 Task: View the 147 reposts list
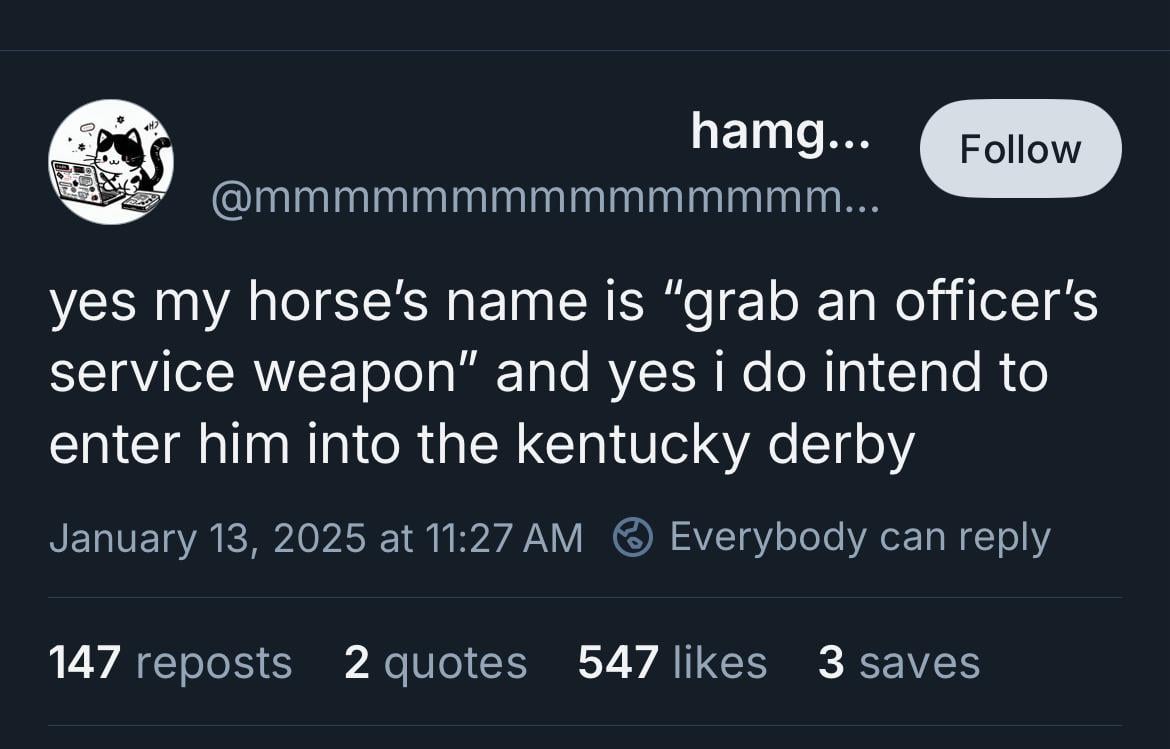coord(170,662)
